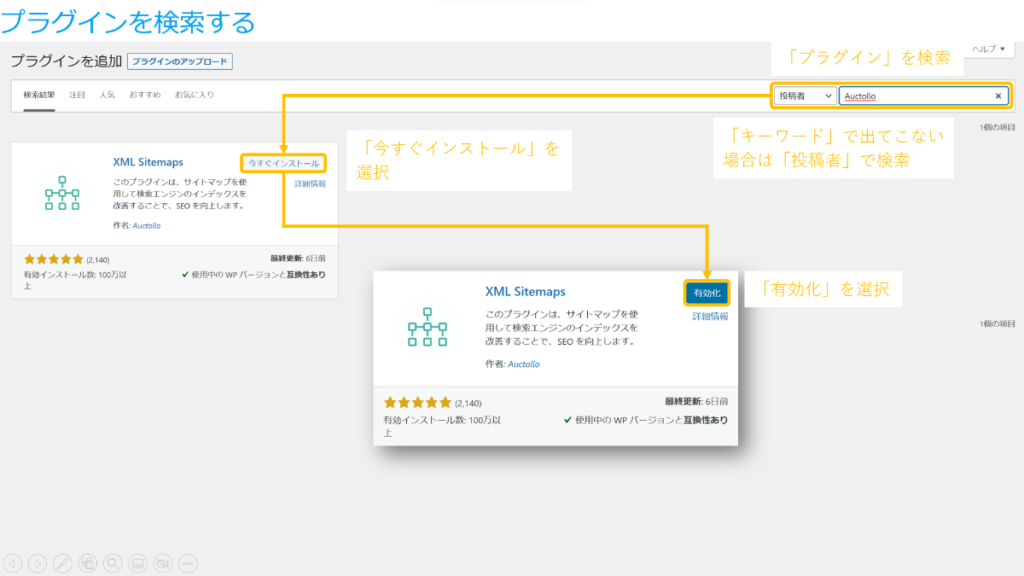Click 互換性あり text on activated card
The width and height of the screenshot is (1024, 576).
point(705,420)
